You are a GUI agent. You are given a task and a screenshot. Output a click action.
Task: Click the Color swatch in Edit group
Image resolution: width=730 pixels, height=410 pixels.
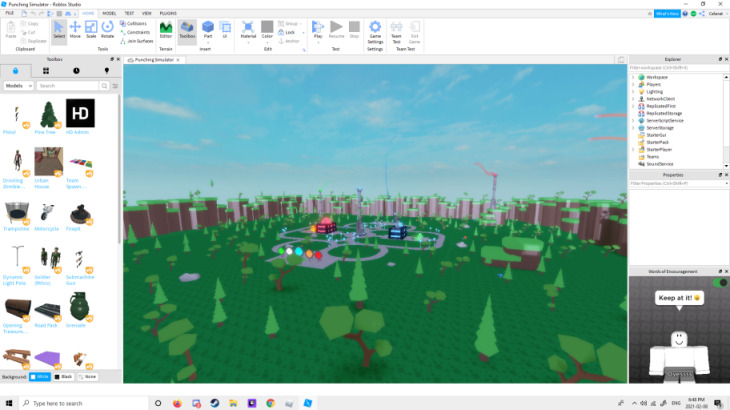pyautogui.click(x=267, y=29)
